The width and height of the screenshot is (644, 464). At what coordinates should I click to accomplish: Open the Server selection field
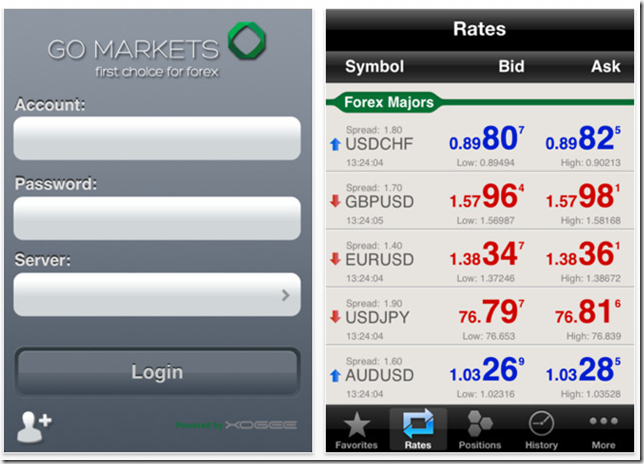pyautogui.click(x=157, y=294)
